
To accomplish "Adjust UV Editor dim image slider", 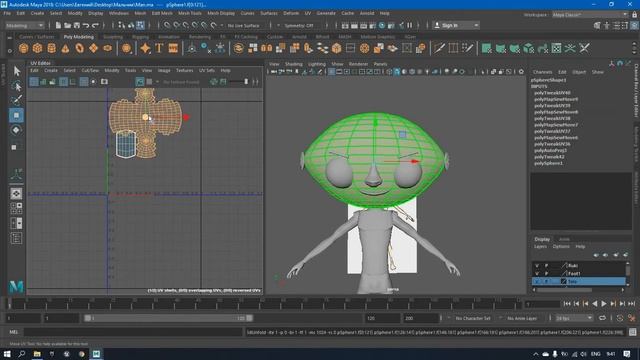I will (239, 82).
